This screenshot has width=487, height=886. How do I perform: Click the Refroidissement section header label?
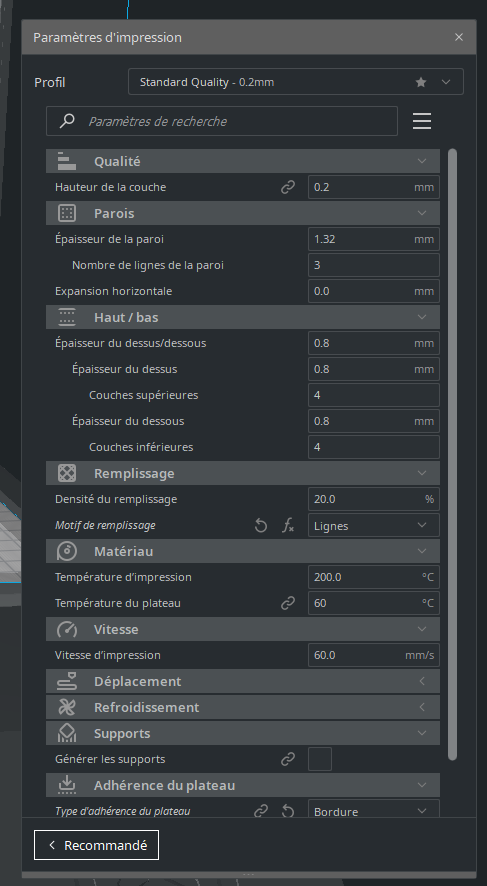tap(146, 707)
